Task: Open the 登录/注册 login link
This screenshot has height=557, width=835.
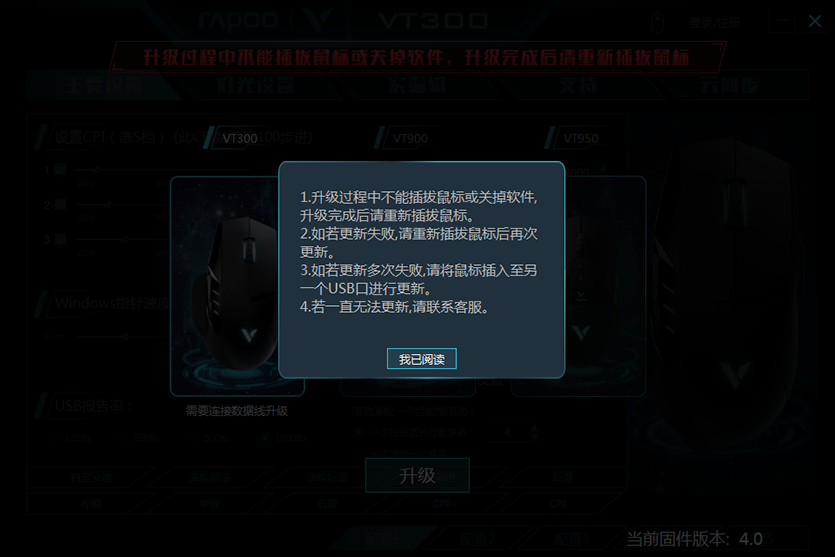Action: coord(714,22)
